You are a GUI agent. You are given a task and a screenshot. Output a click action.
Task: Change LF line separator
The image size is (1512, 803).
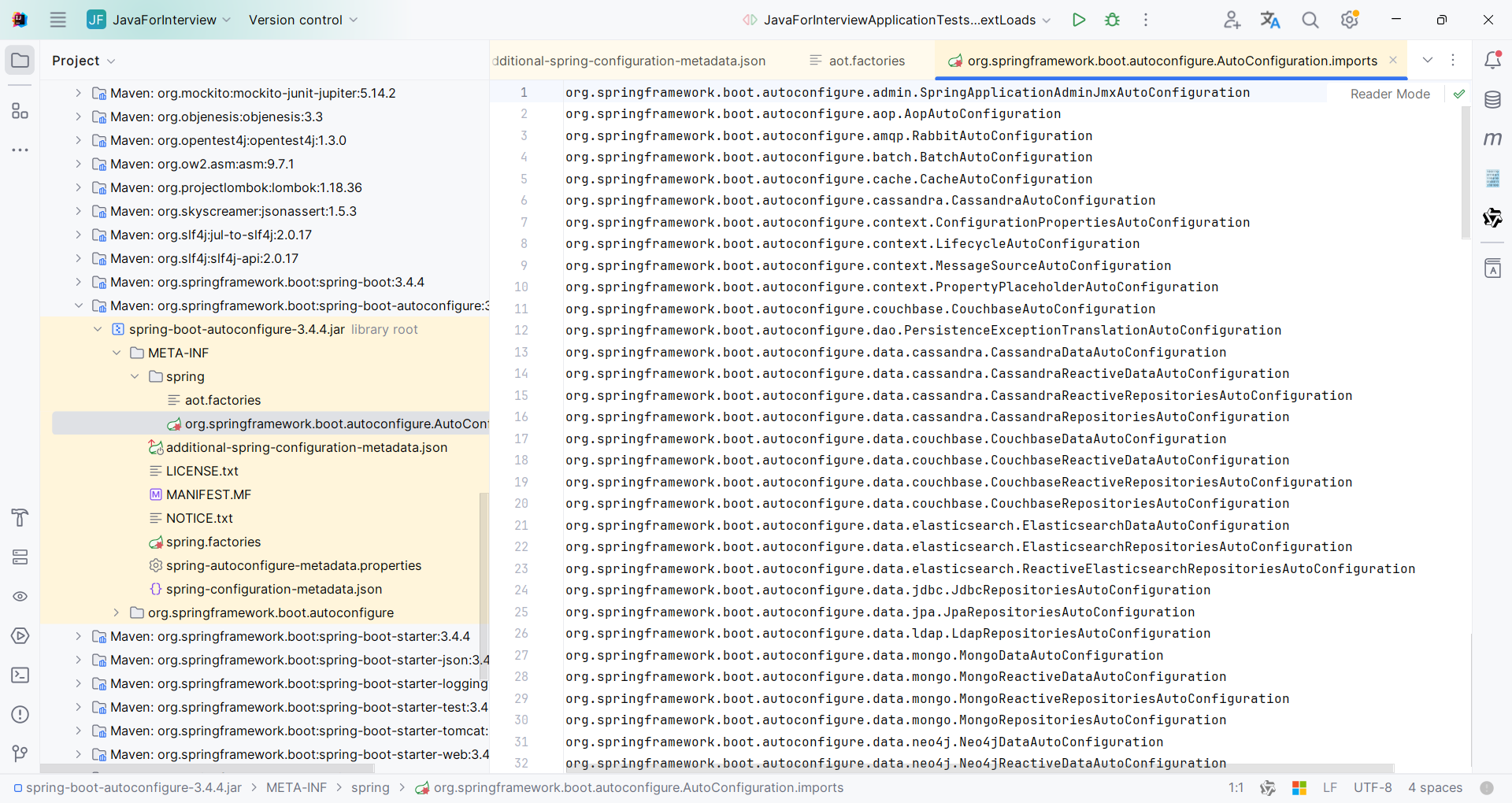[x=1330, y=787]
